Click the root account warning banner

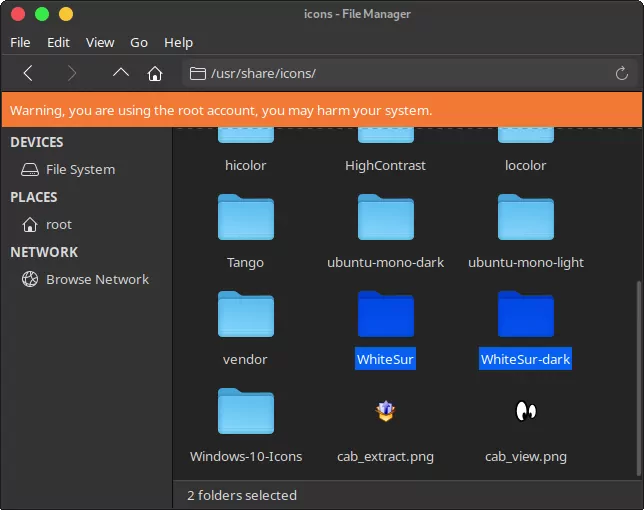[322, 110]
